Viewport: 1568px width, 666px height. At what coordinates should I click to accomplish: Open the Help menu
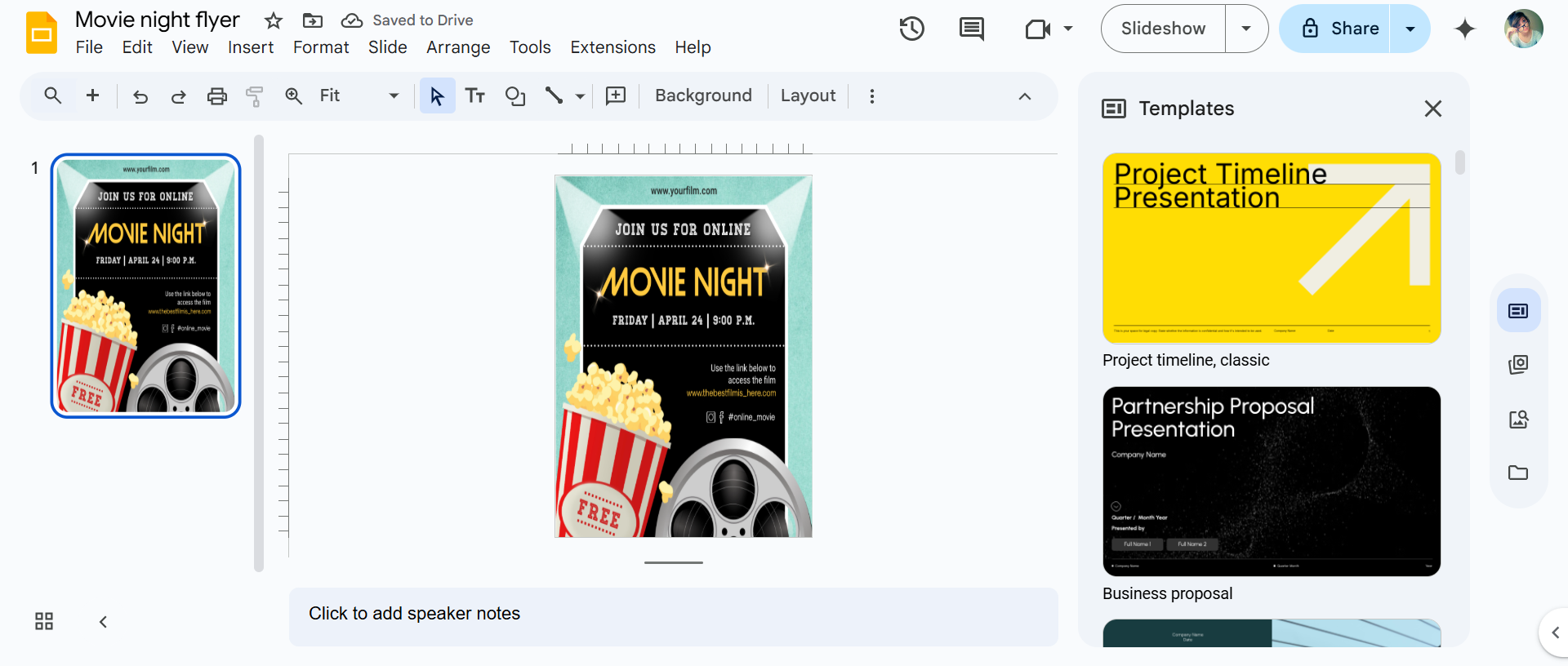coord(693,47)
